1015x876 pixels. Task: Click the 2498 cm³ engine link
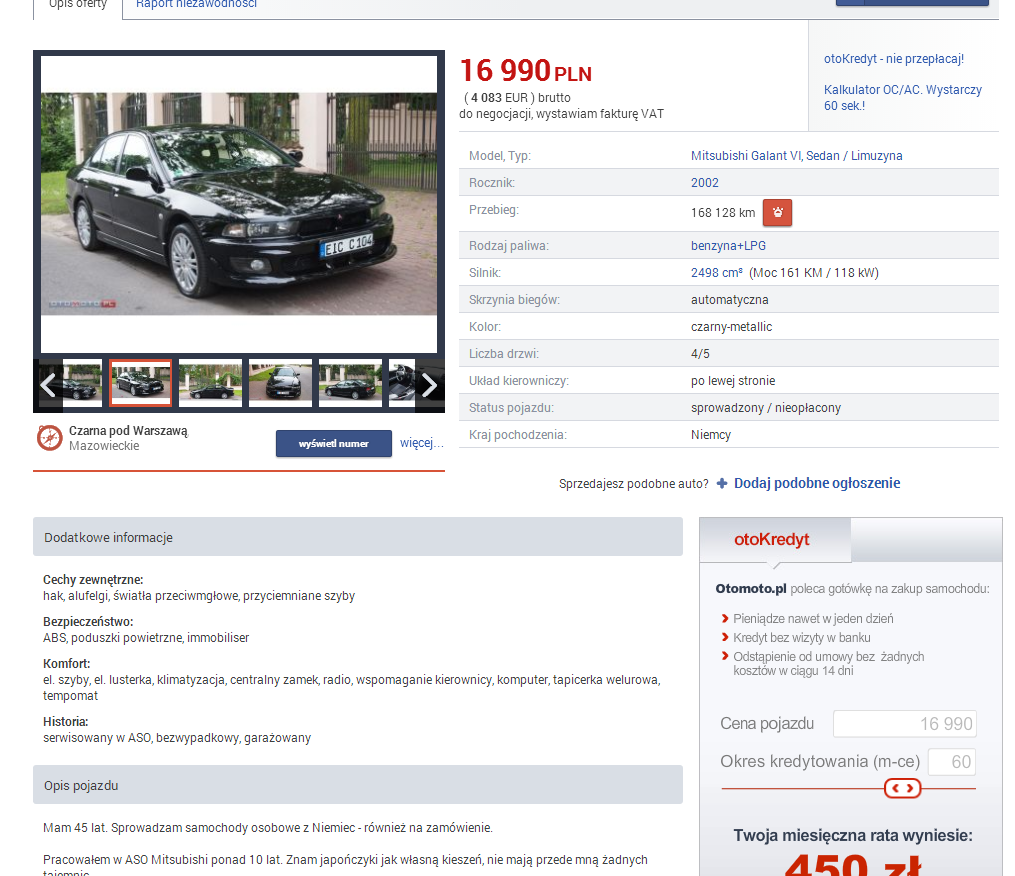click(x=717, y=273)
